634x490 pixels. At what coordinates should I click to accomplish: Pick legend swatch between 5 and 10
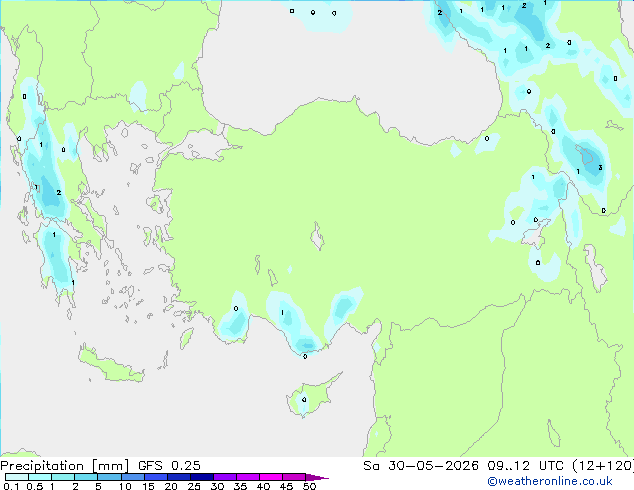click(x=109, y=477)
